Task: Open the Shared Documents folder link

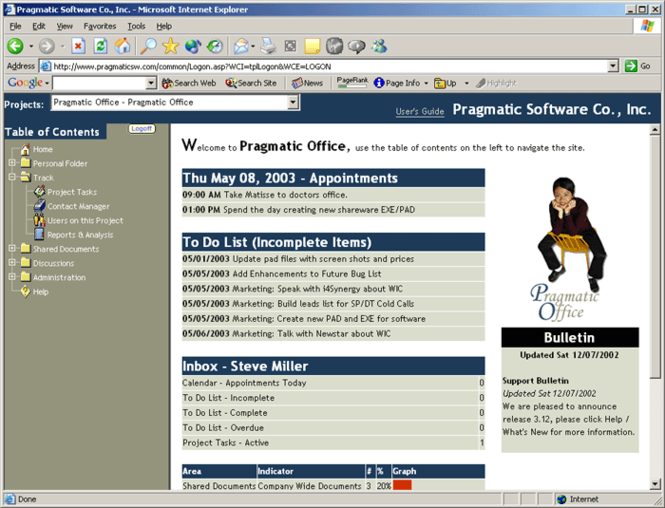Action: click(x=66, y=249)
